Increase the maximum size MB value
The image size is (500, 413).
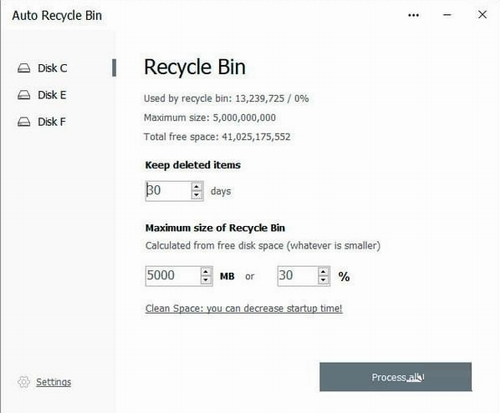tap(206, 272)
